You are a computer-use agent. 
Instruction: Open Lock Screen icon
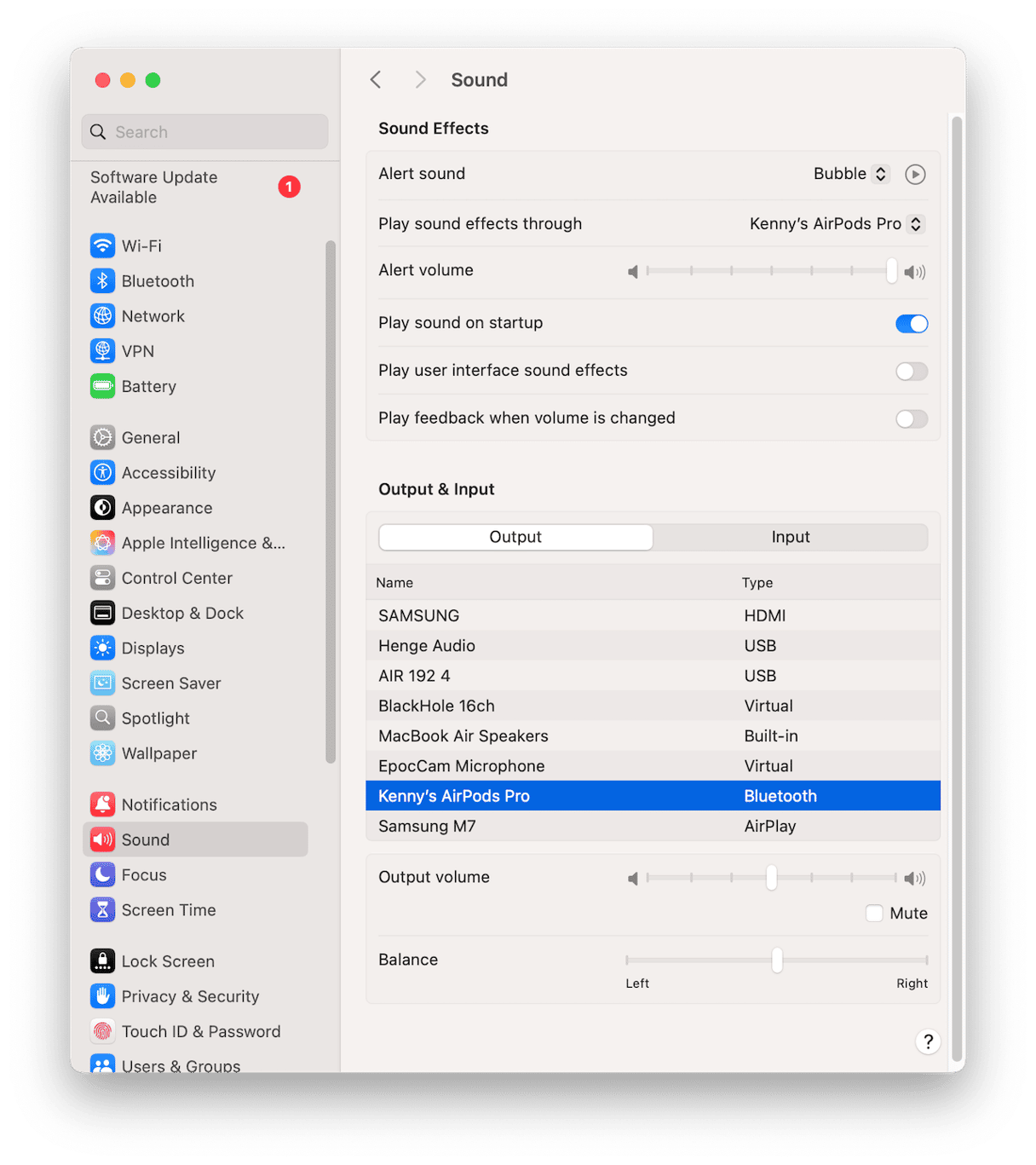(102, 960)
